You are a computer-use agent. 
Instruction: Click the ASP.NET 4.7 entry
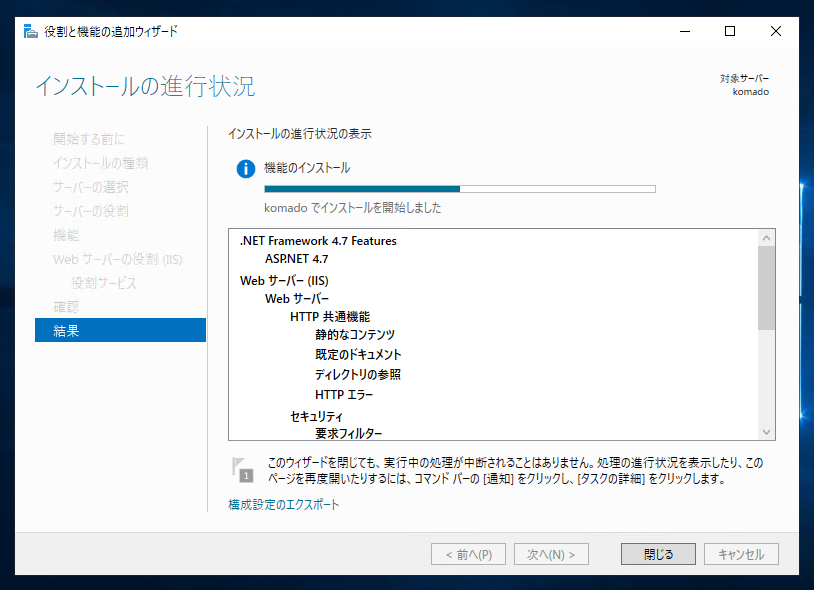tap(296, 258)
